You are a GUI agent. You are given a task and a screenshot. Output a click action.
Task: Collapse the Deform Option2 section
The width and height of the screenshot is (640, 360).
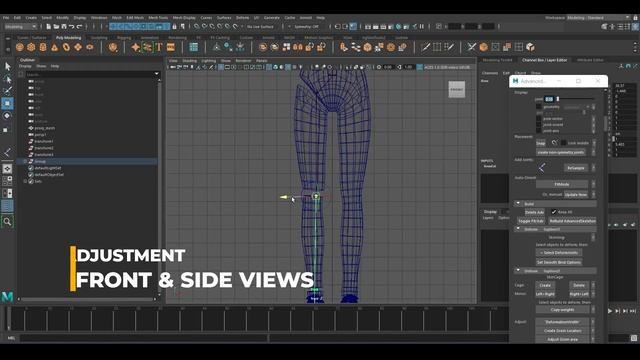pos(518,271)
